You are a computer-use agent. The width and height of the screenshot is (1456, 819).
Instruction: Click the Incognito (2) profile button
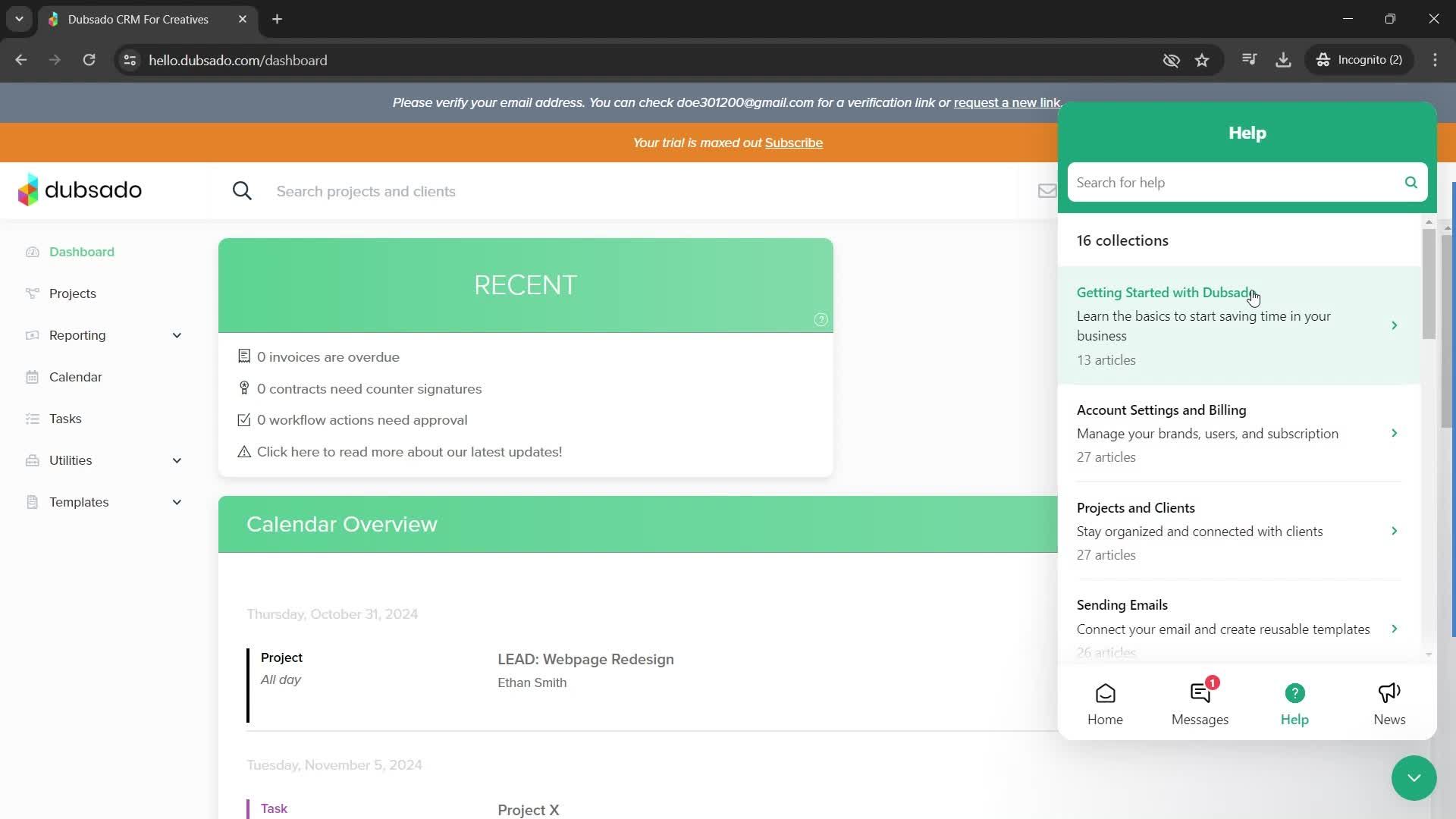(1360, 60)
